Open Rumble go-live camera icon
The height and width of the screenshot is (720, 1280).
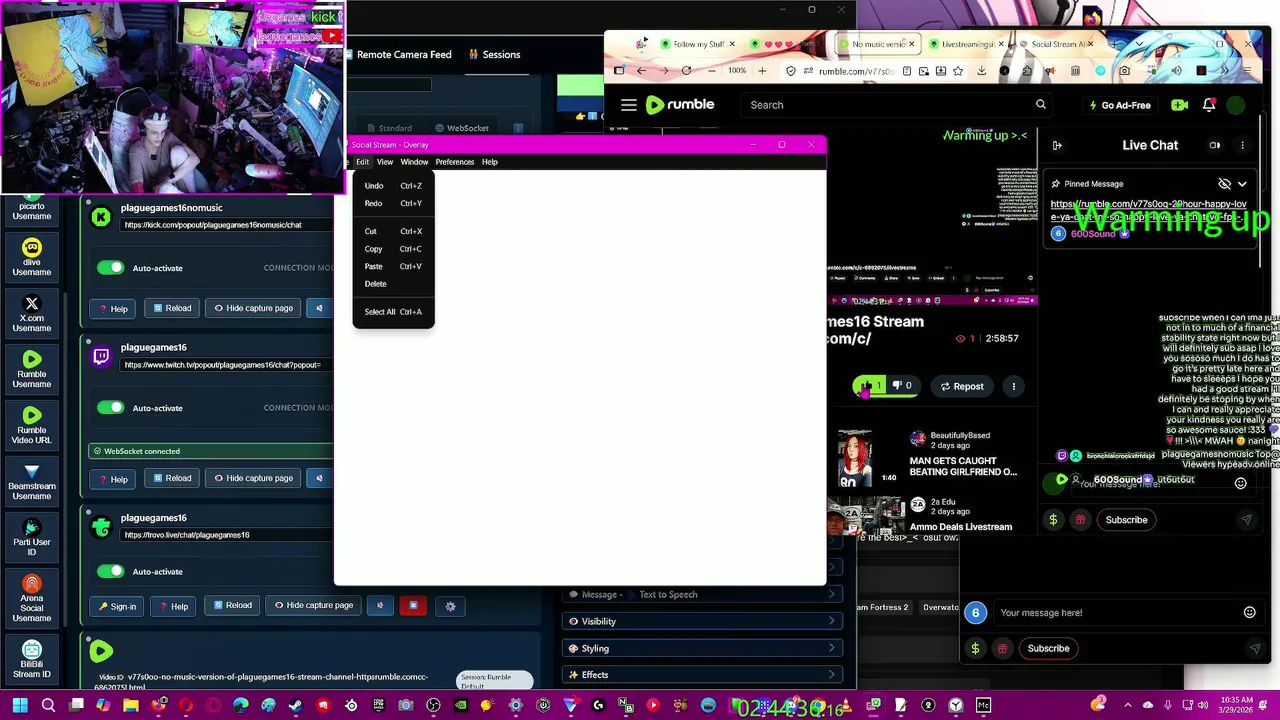pos(1179,105)
